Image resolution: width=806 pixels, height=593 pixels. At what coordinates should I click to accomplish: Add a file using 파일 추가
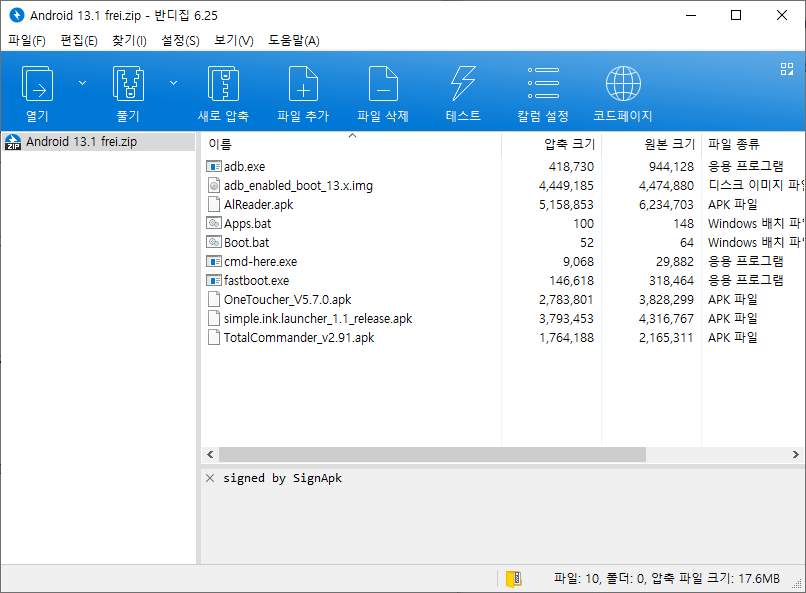(303, 93)
